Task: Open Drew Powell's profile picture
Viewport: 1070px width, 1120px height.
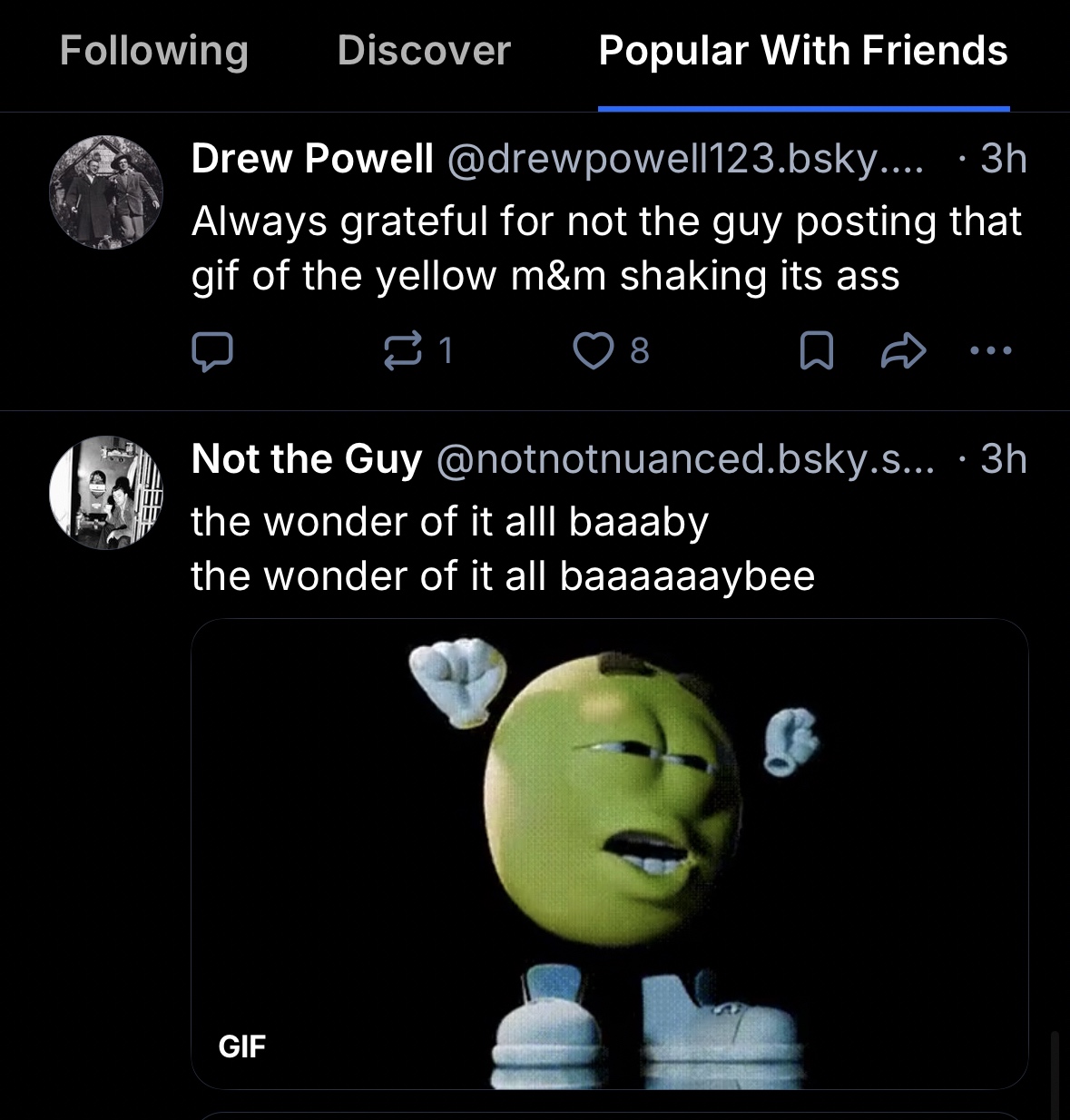Action: [106, 192]
